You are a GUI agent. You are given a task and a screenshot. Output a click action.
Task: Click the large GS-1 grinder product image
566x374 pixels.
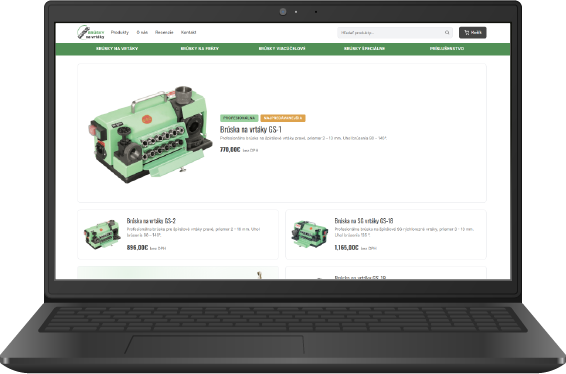tap(151, 134)
